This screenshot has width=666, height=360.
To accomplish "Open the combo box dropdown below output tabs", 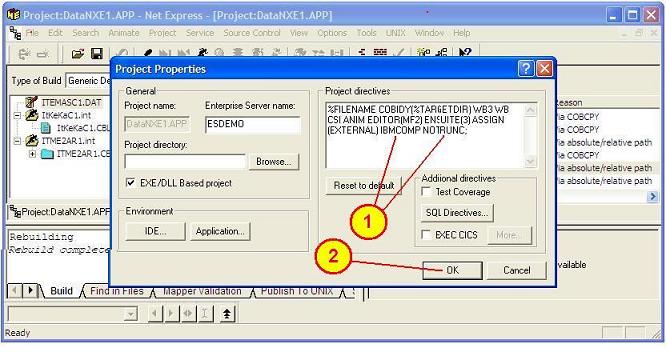I will (130, 315).
